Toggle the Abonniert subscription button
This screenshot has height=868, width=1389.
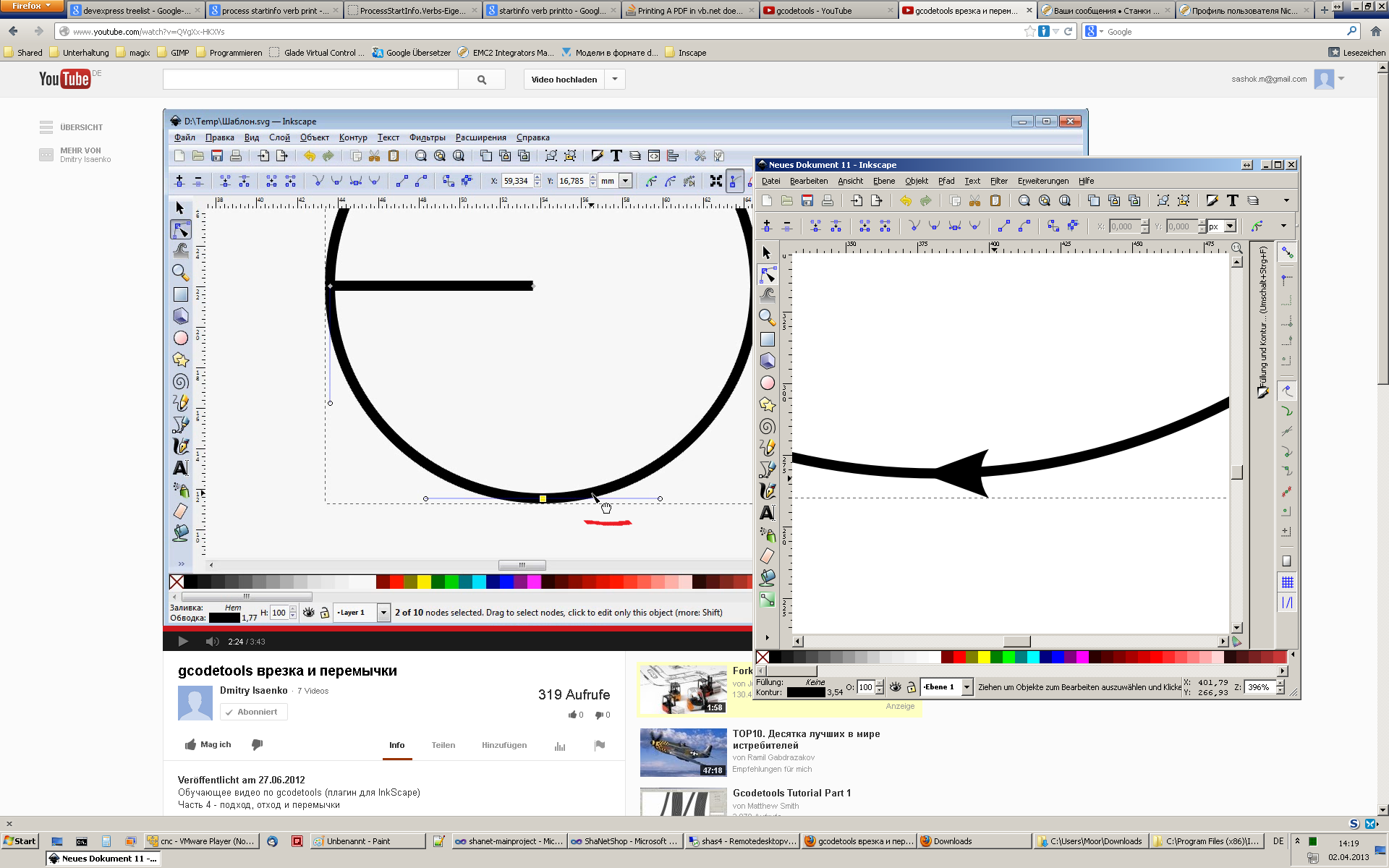pos(253,712)
